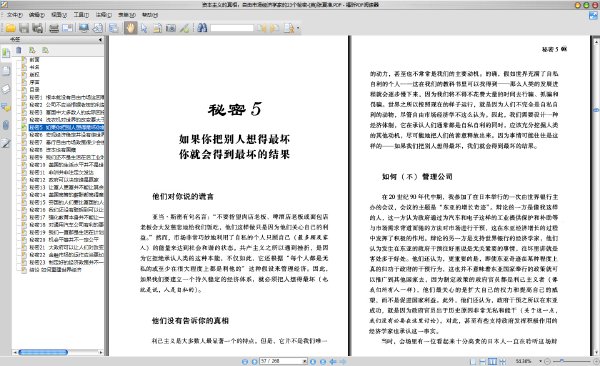Image resolution: width=600 pixels, height=366 pixels.
Task: Select the 序言 bookmark
Action: click(x=34, y=82)
